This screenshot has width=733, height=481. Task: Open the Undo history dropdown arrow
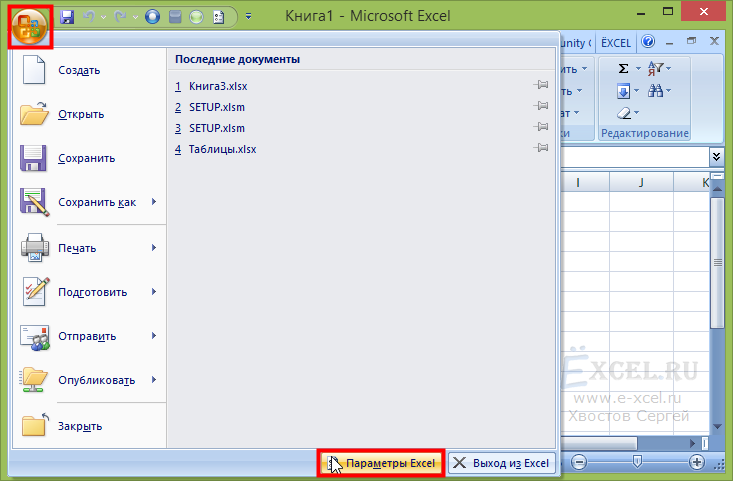click(103, 17)
